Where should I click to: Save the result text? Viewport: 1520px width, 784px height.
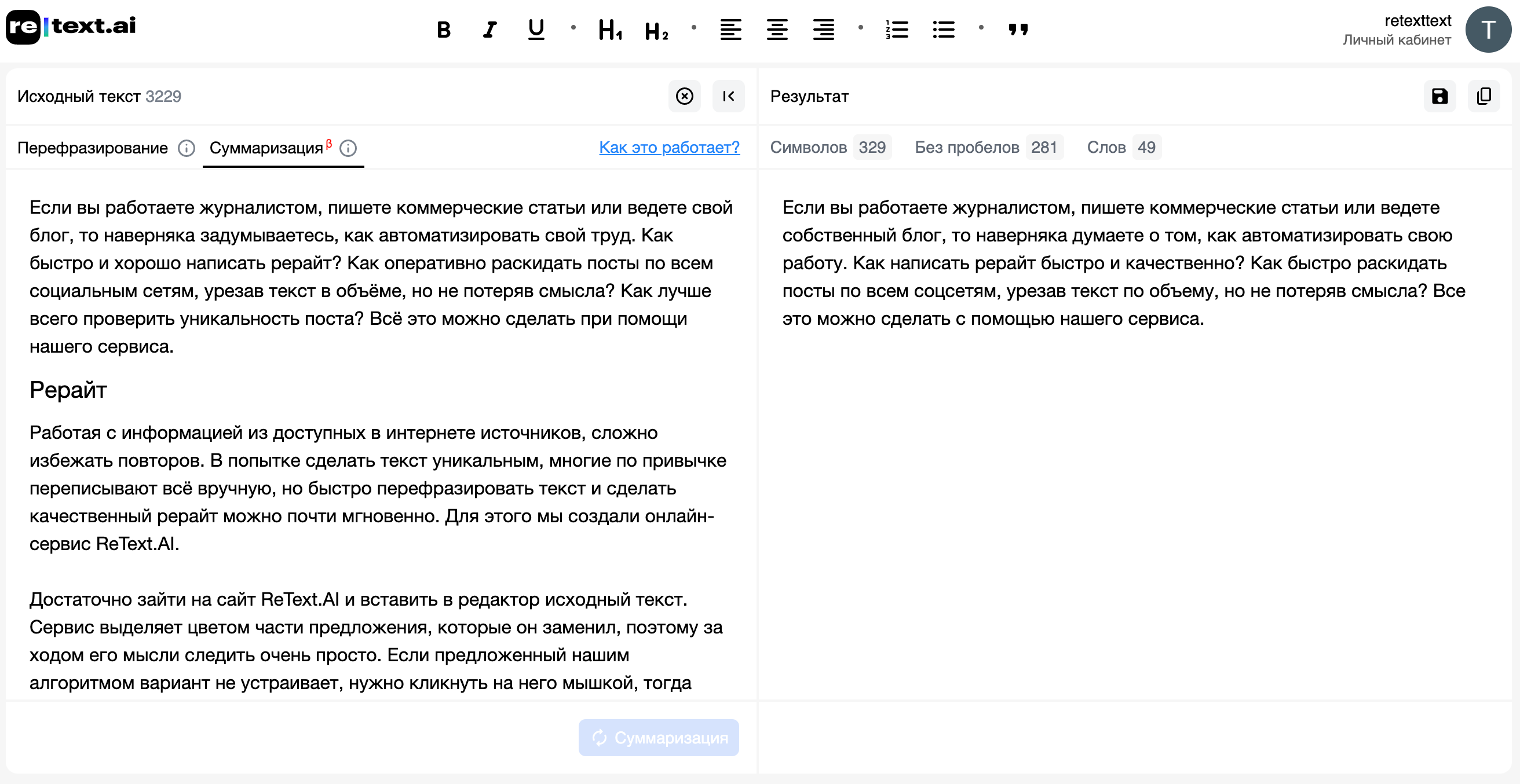[1439, 96]
